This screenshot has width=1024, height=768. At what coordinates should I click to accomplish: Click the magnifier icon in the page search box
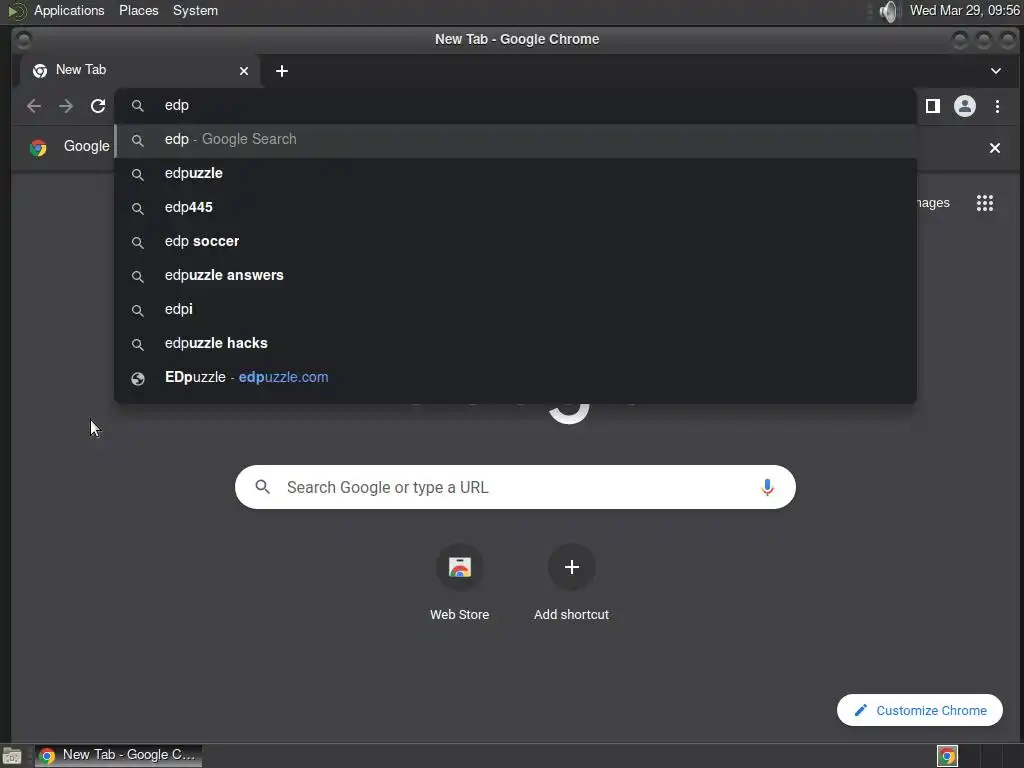(x=263, y=487)
